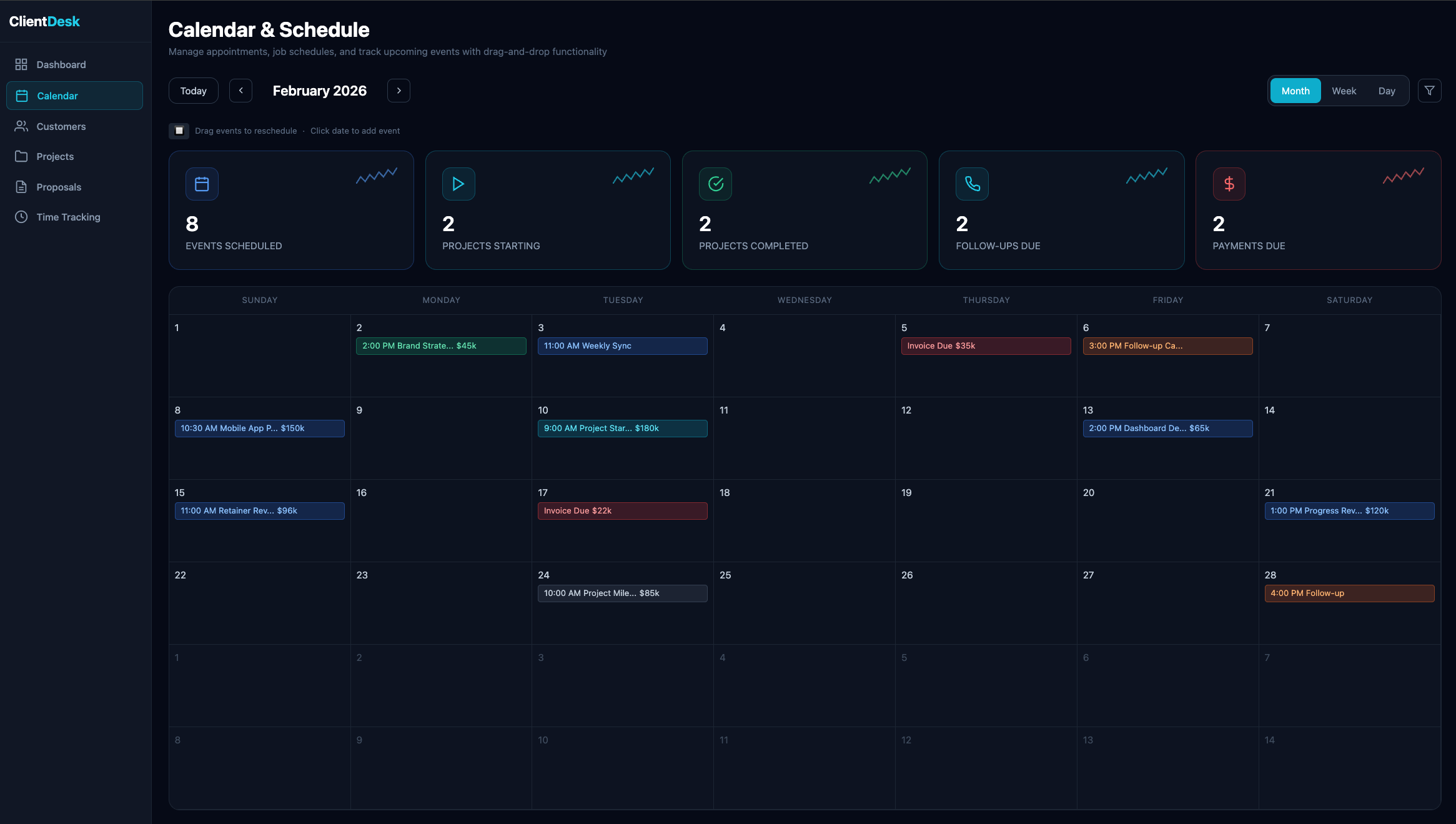The height and width of the screenshot is (824, 1456).
Task: Click the 4:00 PM Follow-up event
Action: tap(1348, 593)
